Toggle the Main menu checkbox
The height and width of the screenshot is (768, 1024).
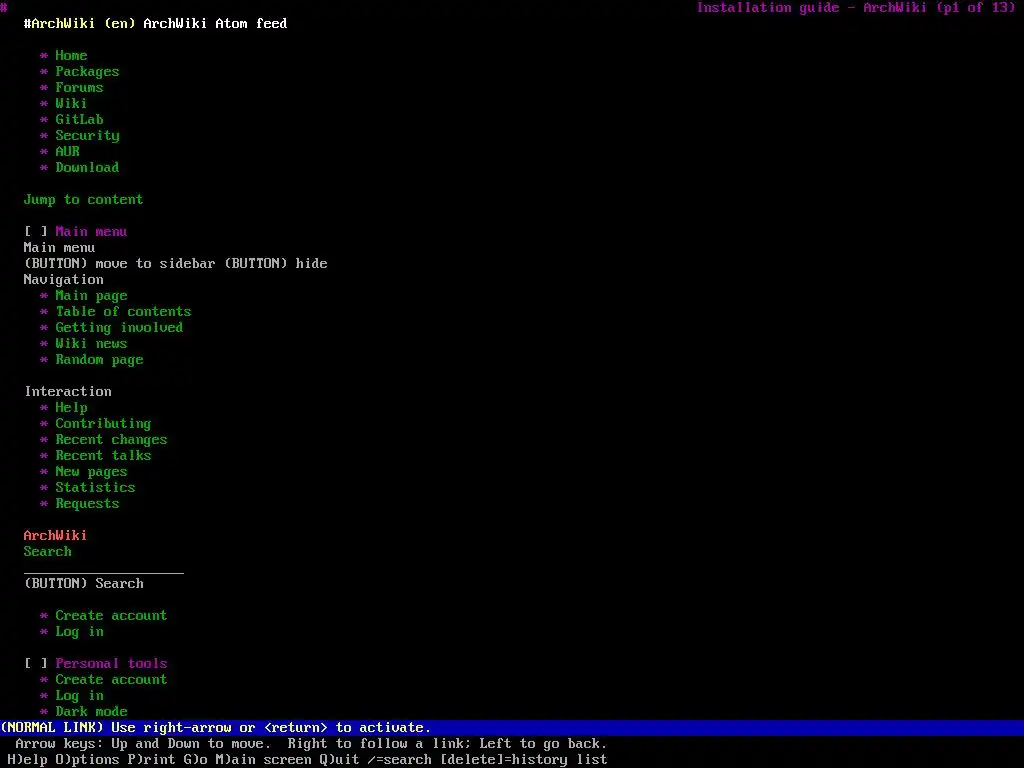click(36, 232)
